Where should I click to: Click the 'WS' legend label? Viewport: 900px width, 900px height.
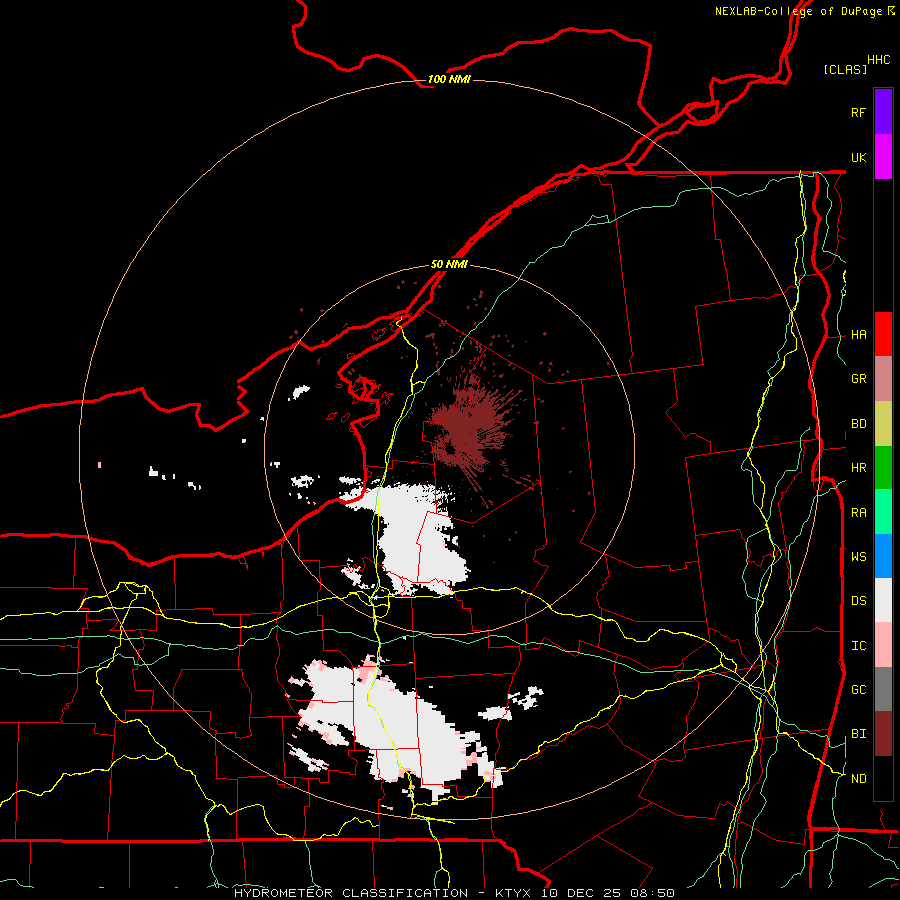[x=858, y=556]
